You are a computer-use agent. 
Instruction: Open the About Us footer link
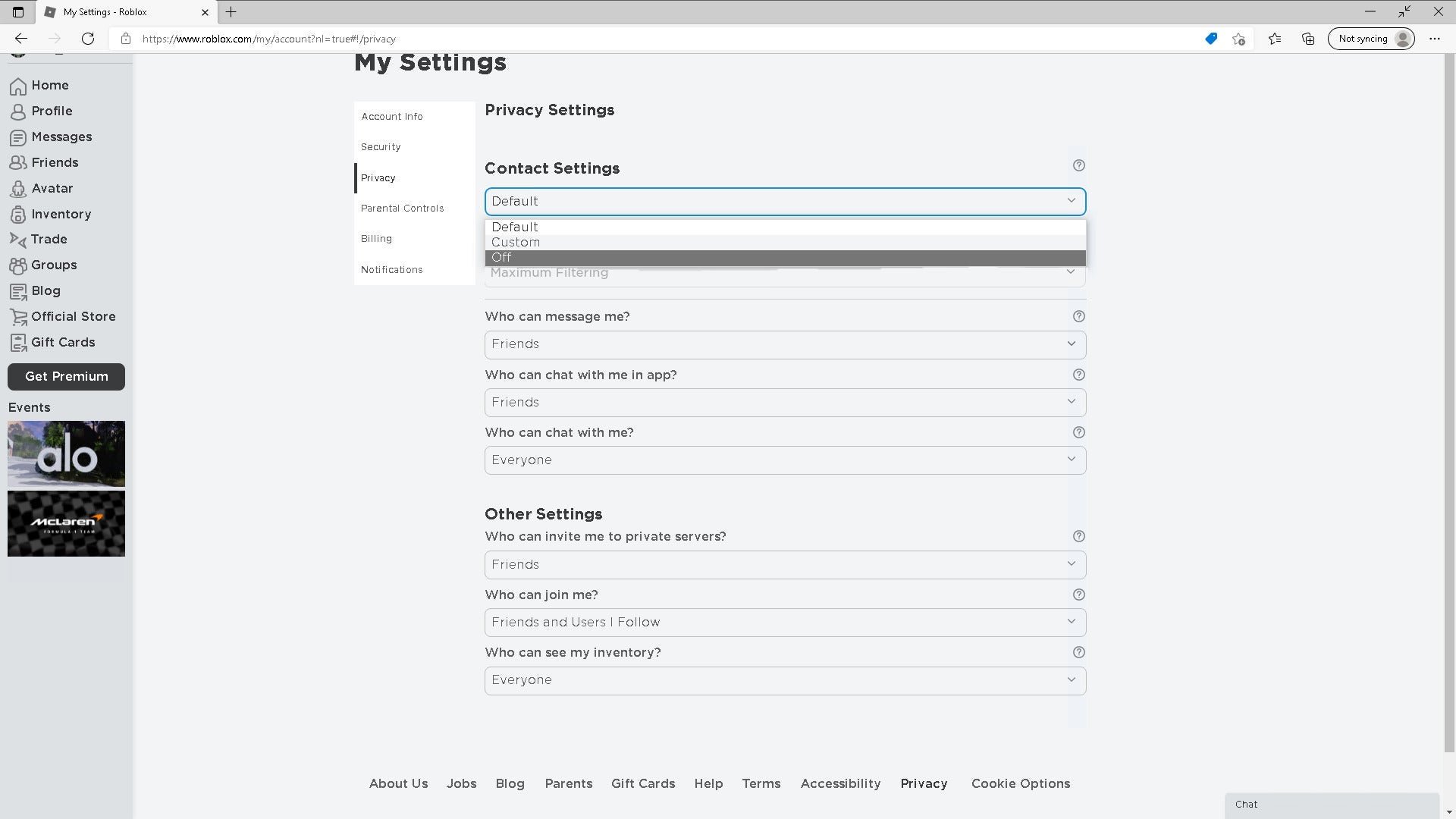398,784
